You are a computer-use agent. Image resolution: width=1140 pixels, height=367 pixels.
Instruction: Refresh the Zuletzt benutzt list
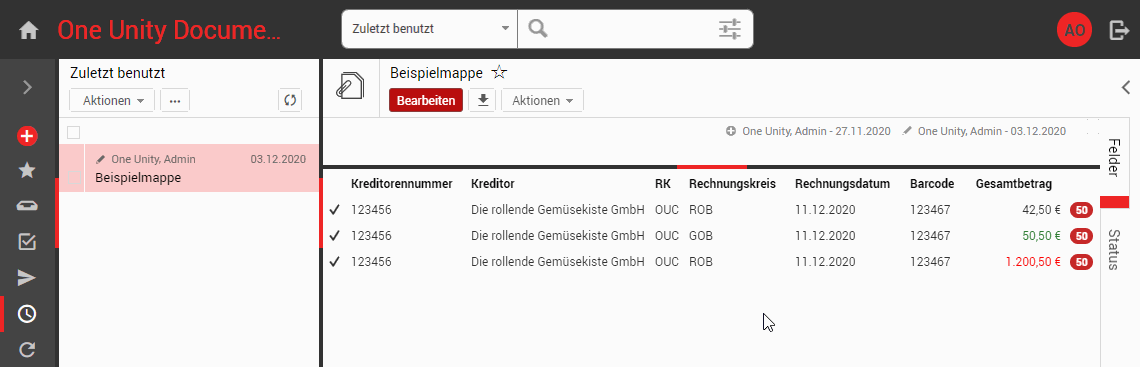click(x=290, y=100)
